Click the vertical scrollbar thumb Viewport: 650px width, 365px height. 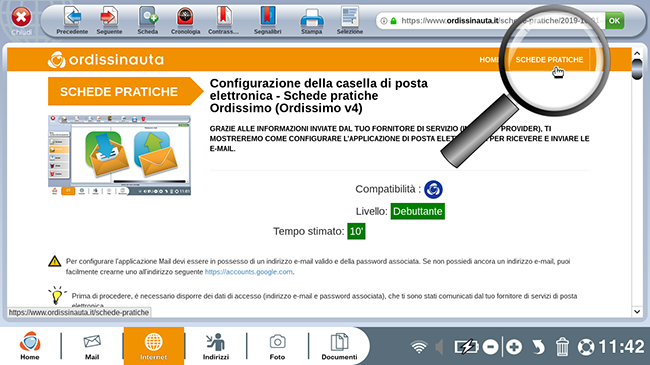coord(637,69)
